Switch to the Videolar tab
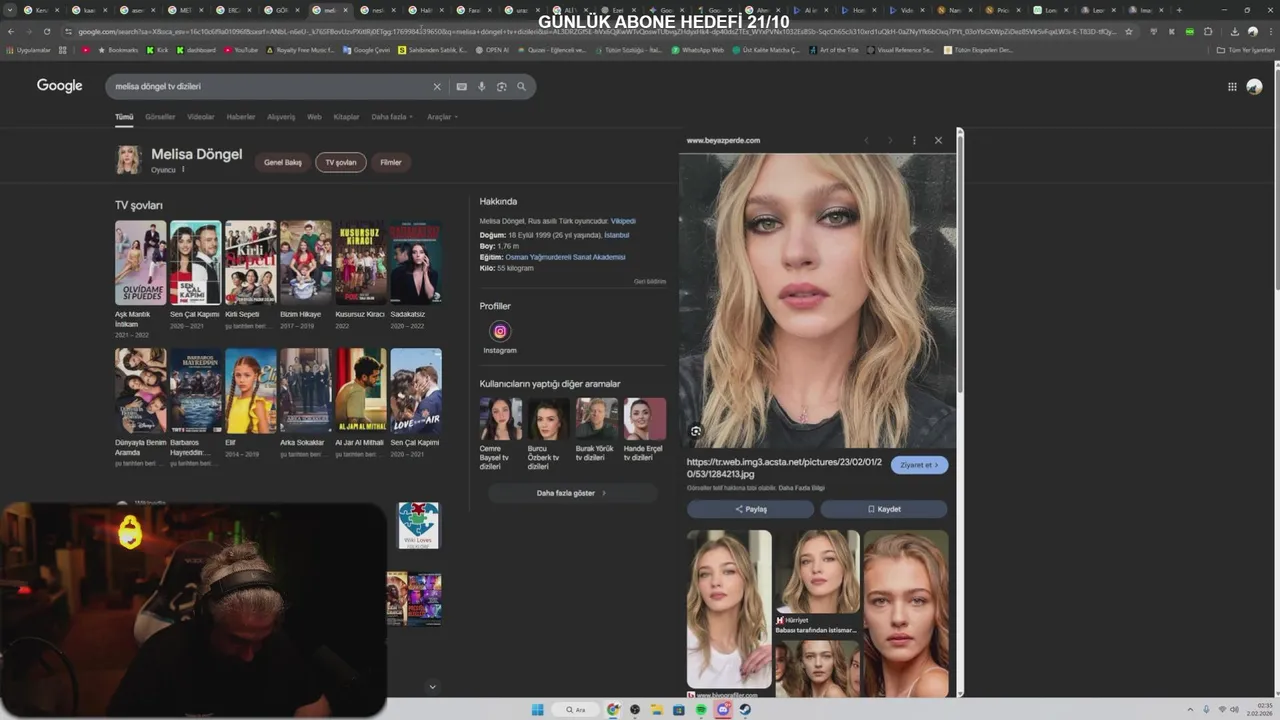 201,117
